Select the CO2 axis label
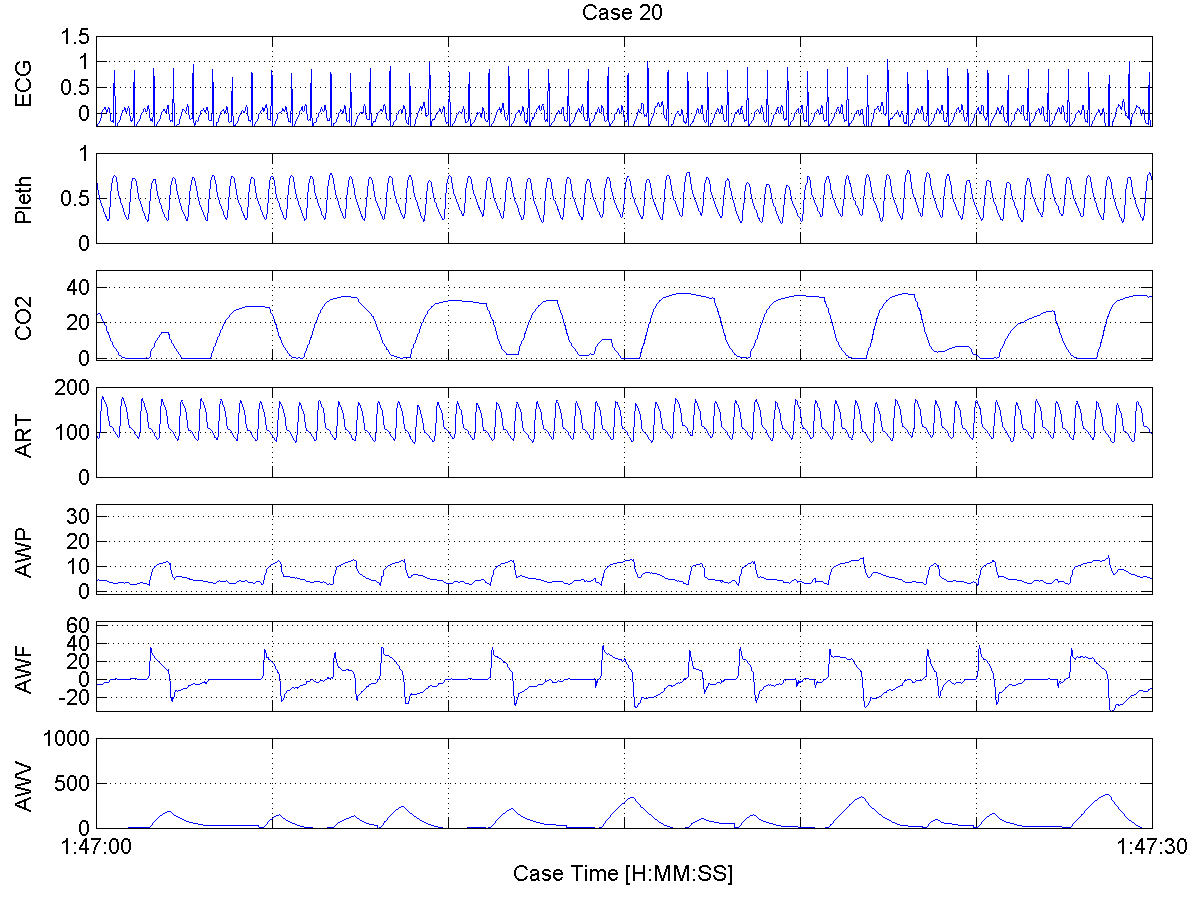This screenshot has height=900, width=1200. 24,316
